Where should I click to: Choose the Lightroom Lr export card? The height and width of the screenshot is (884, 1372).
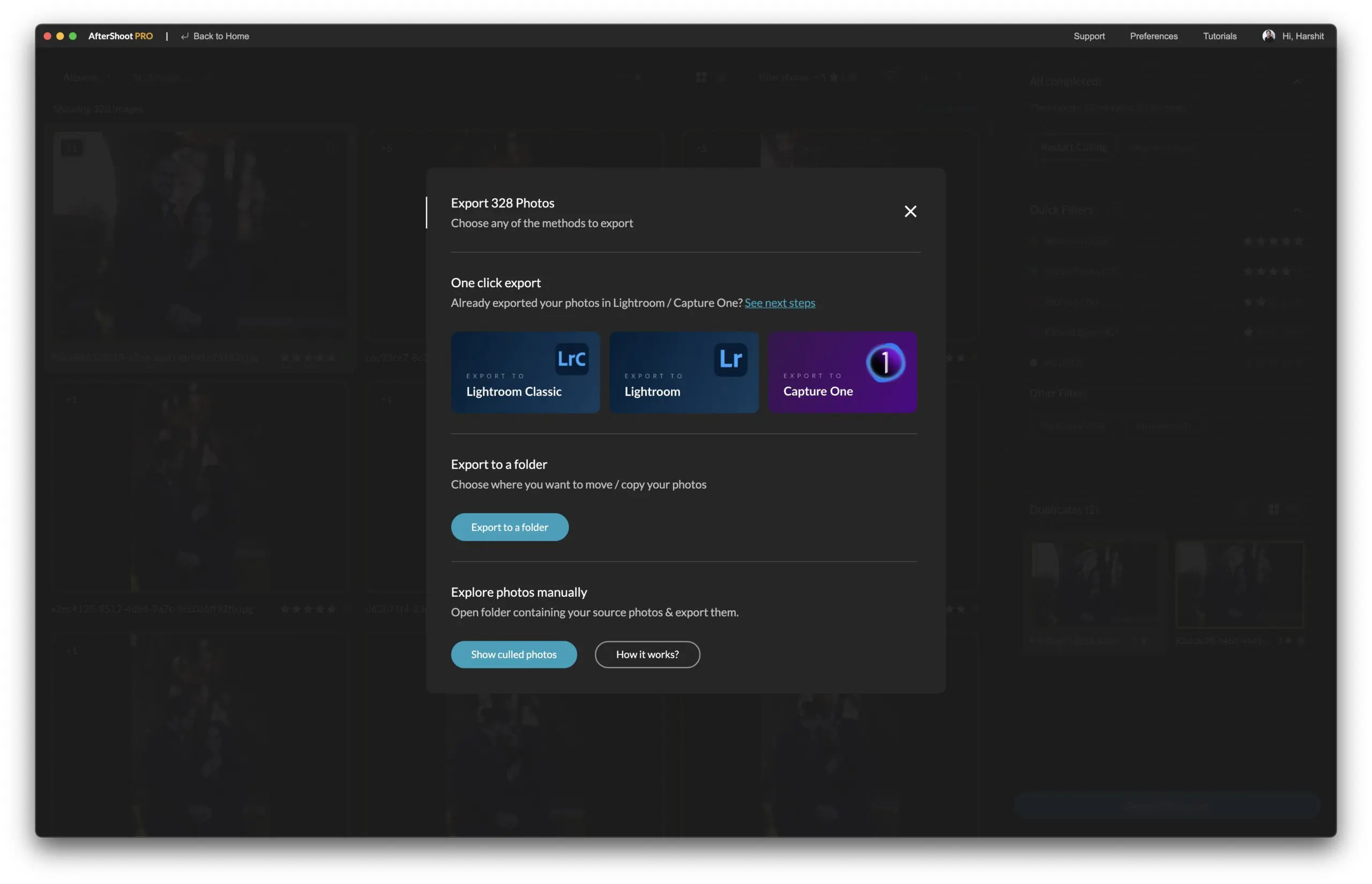click(x=684, y=372)
